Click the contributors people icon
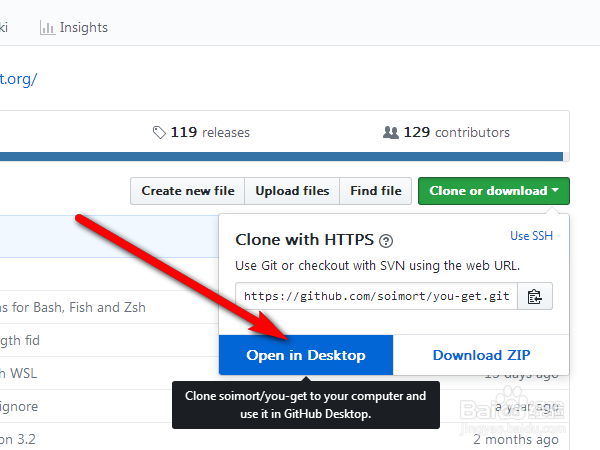The height and width of the screenshot is (450, 600). [x=391, y=132]
